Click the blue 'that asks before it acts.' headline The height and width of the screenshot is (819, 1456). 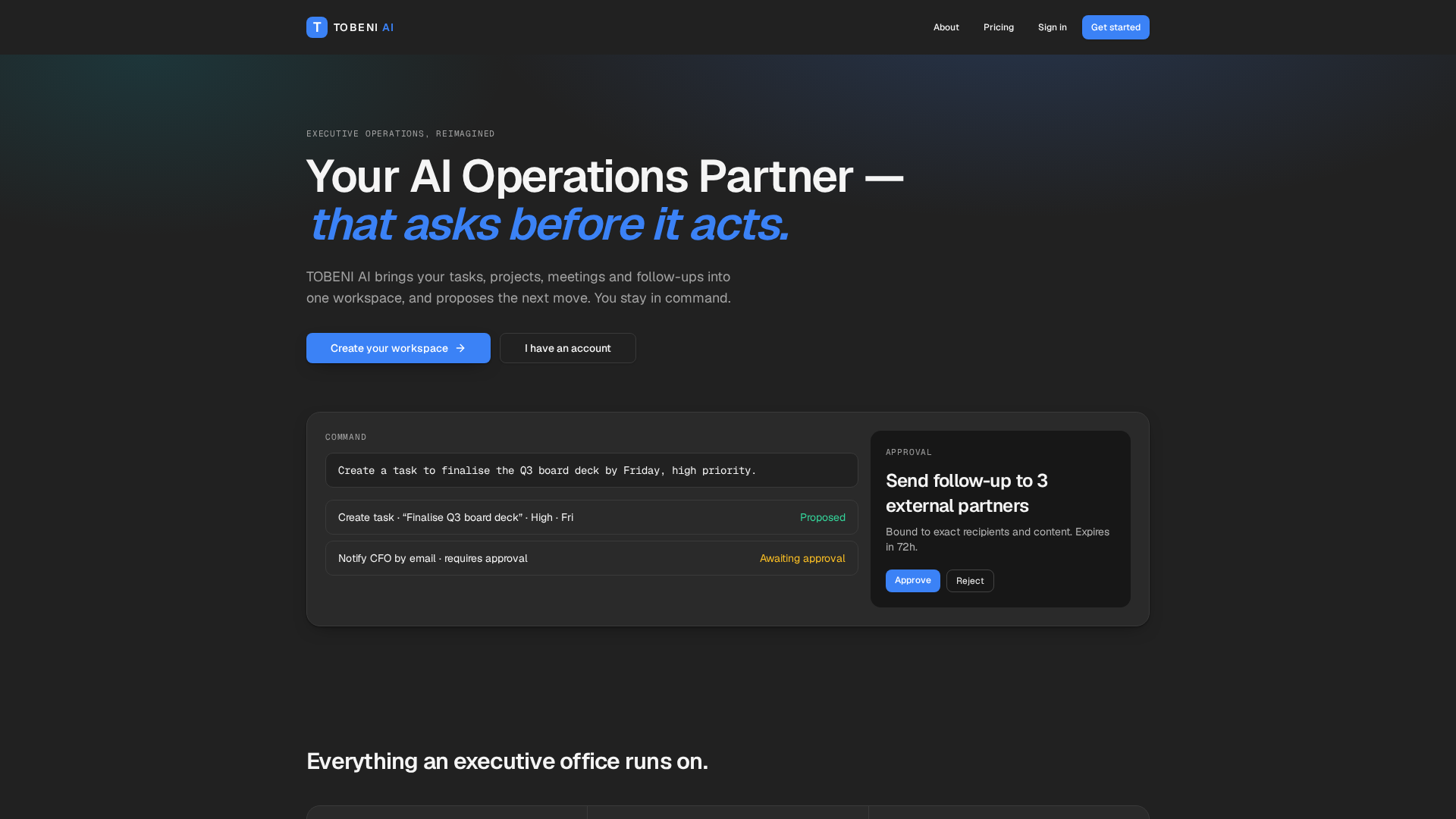click(549, 224)
